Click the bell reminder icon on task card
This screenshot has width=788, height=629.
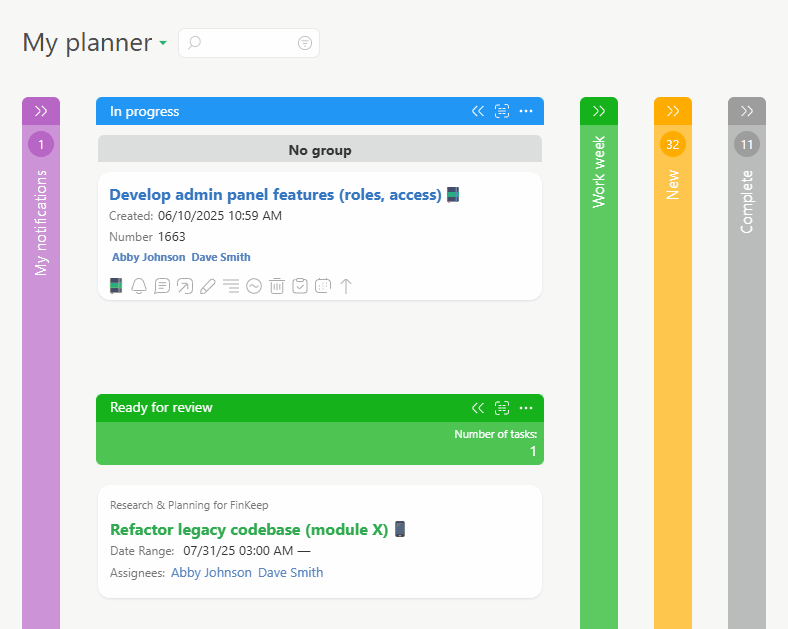pyautogui.click(x=139, y=286)
